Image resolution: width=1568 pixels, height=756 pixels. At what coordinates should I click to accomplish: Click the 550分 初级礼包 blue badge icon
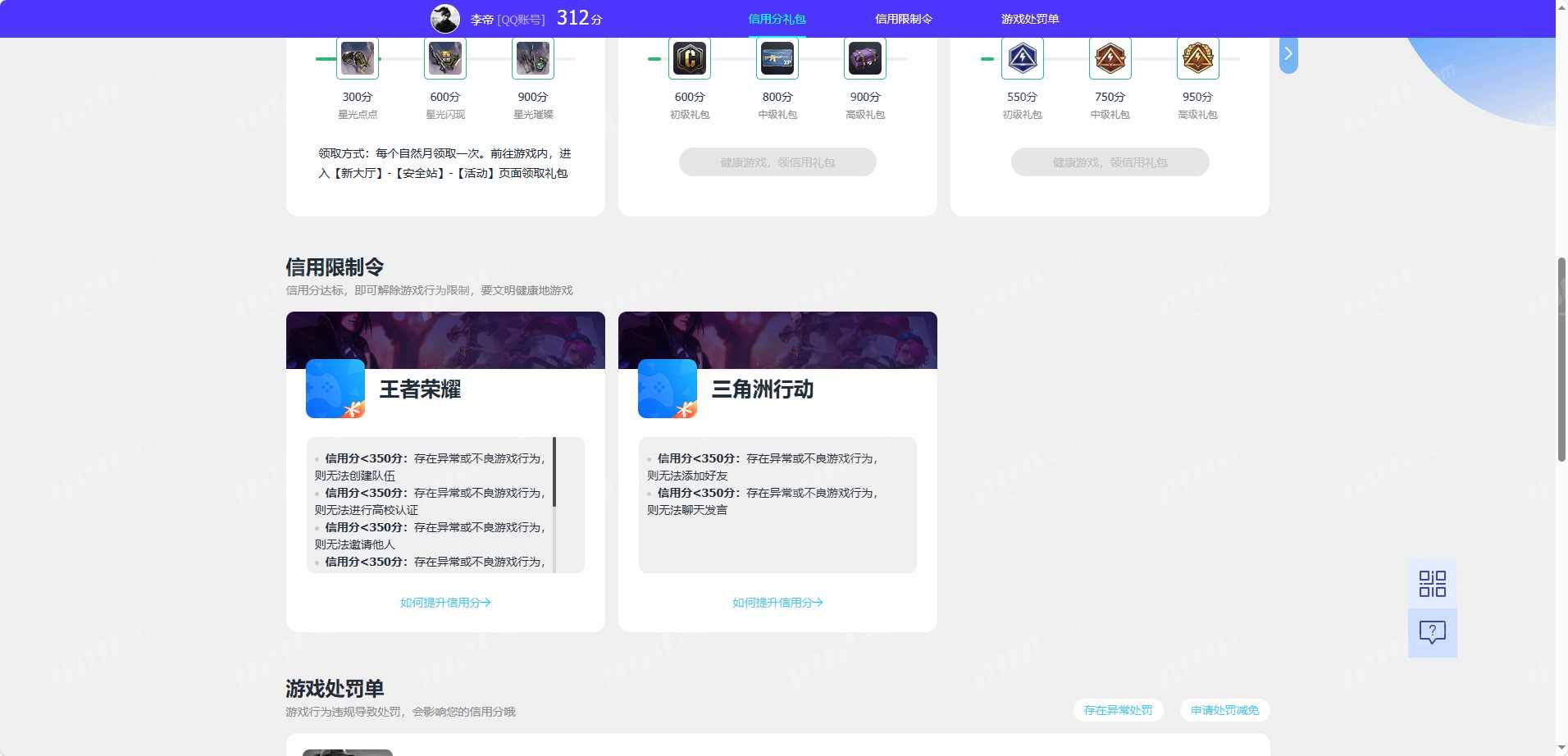[x=1023, y=58]
